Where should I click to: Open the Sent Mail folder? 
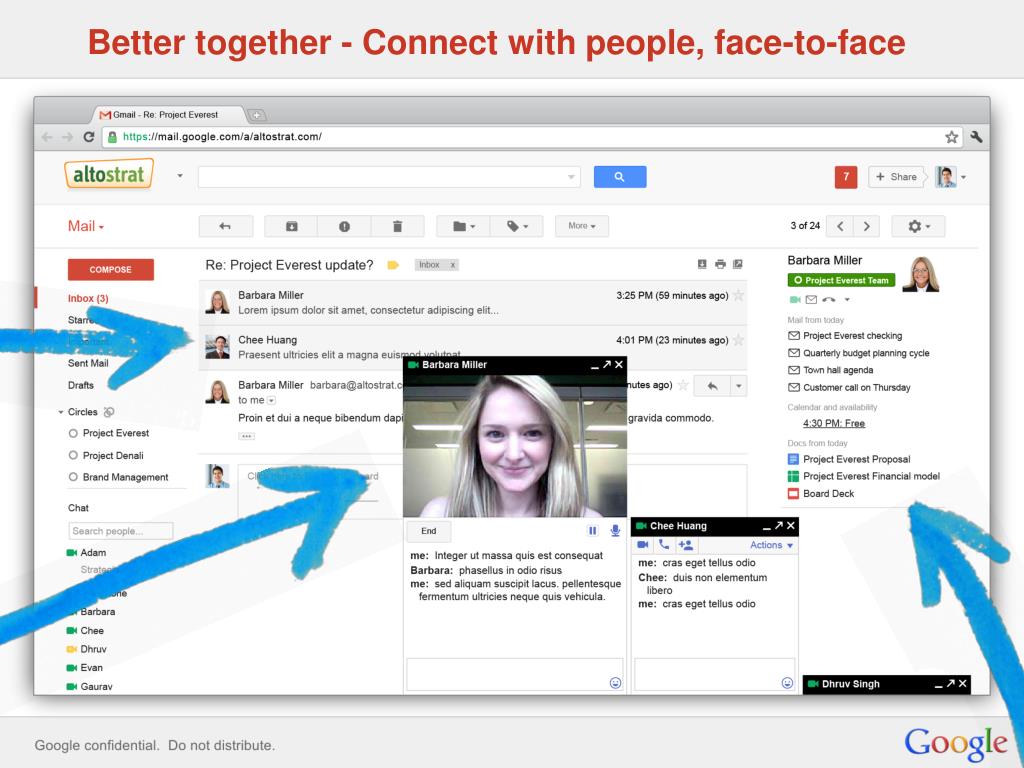pos(88,363)
